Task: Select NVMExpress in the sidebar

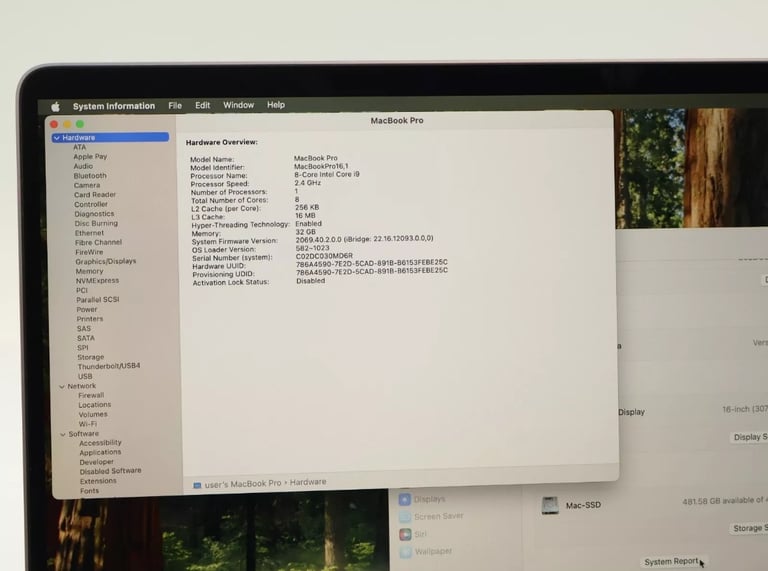Action: (x=97, y=281)
